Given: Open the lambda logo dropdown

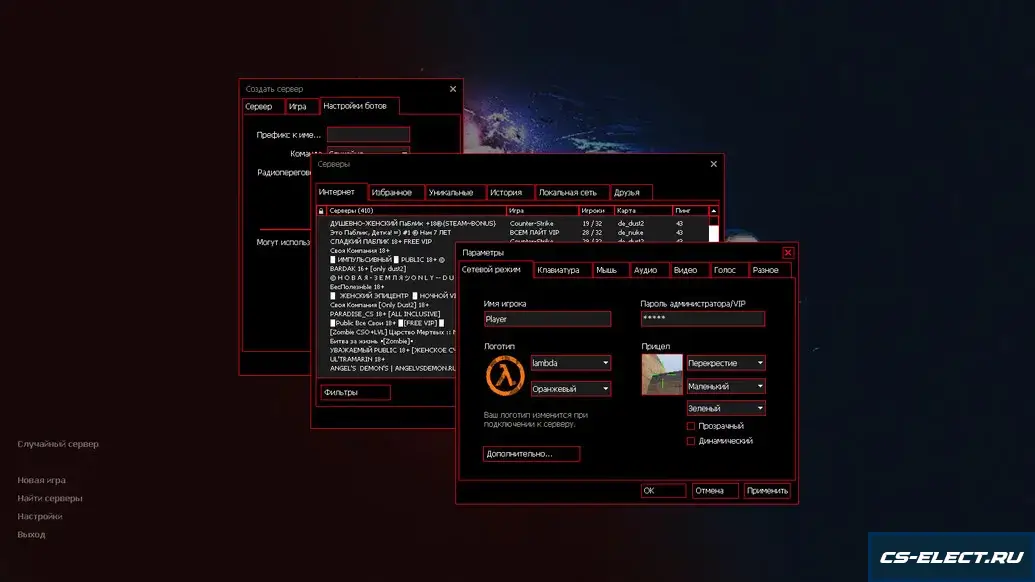Looking at the screenshot, I should point(570,363).
